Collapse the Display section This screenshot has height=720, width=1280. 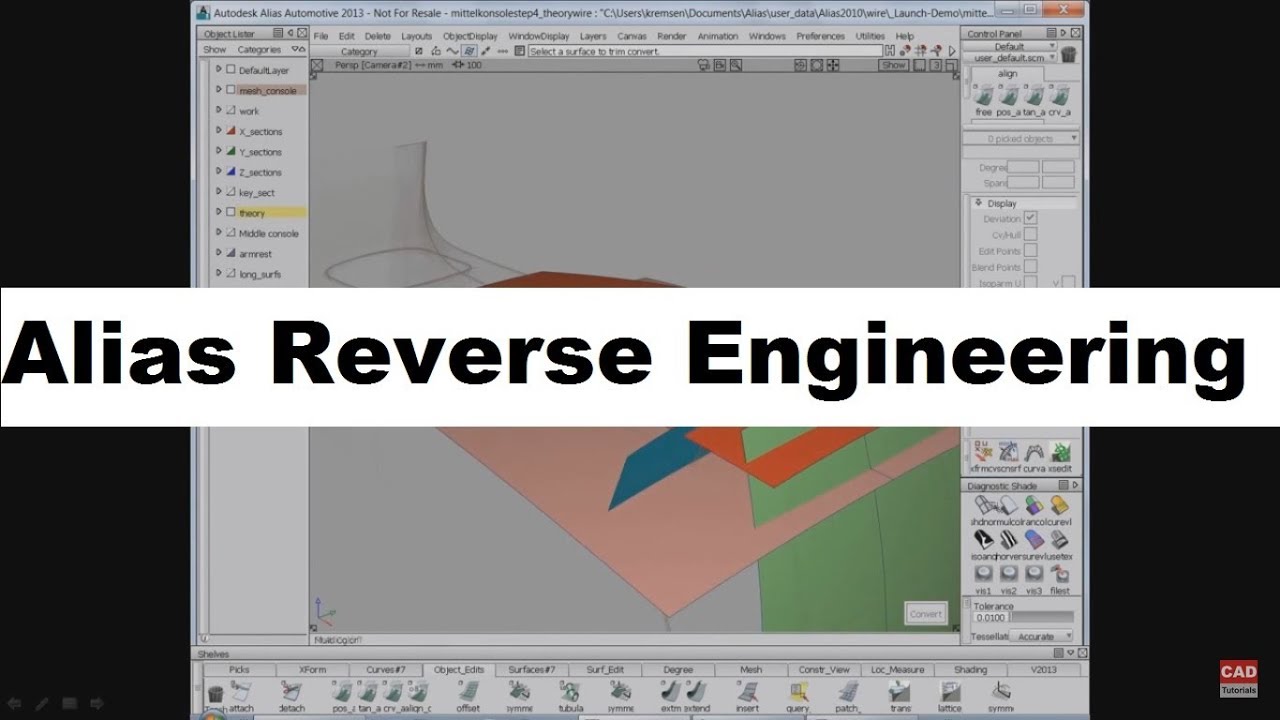(x=979, y=203)
